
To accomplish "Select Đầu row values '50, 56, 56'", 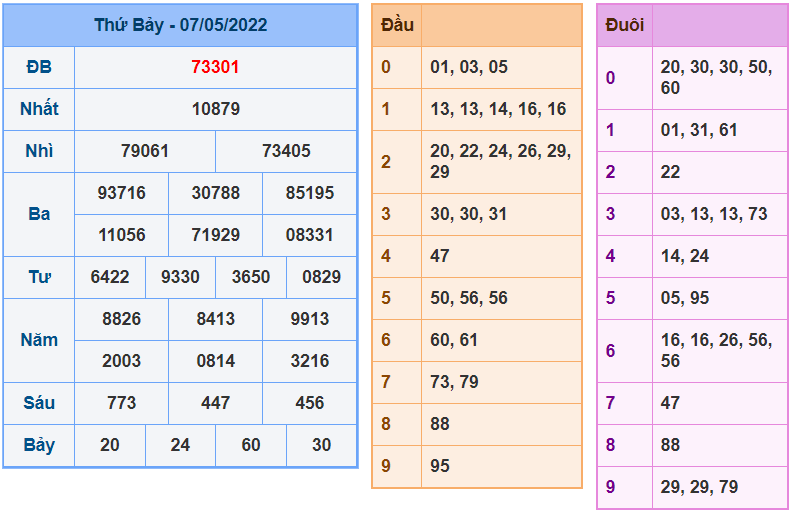I will tap(469, 298).
